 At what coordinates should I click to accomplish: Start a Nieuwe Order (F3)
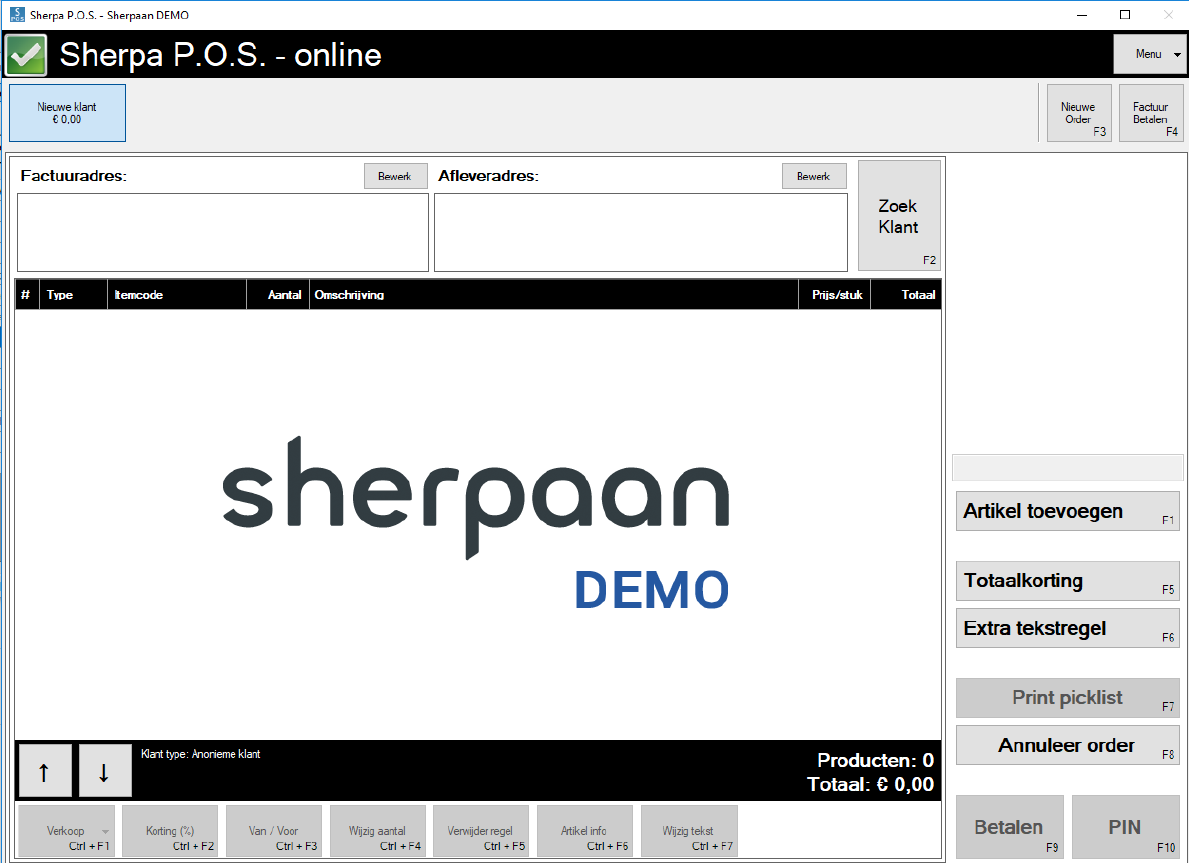(1079, 113)
